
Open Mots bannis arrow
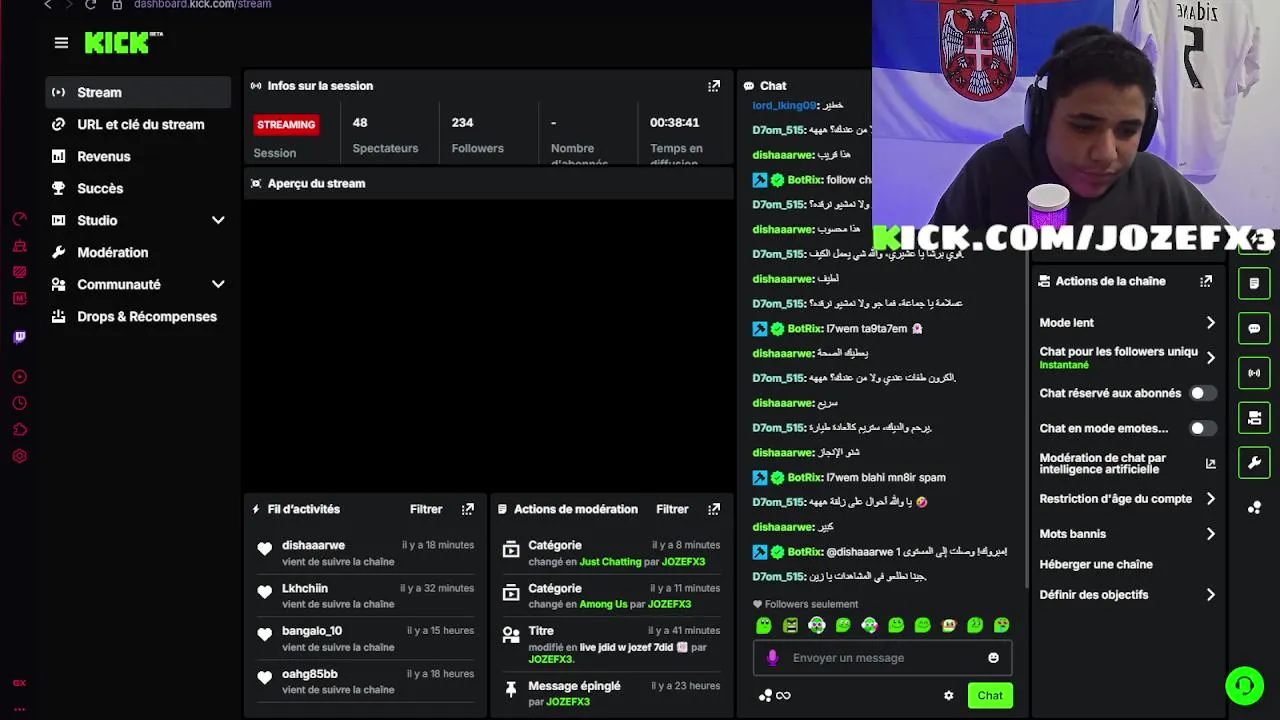pos(1210,534)
